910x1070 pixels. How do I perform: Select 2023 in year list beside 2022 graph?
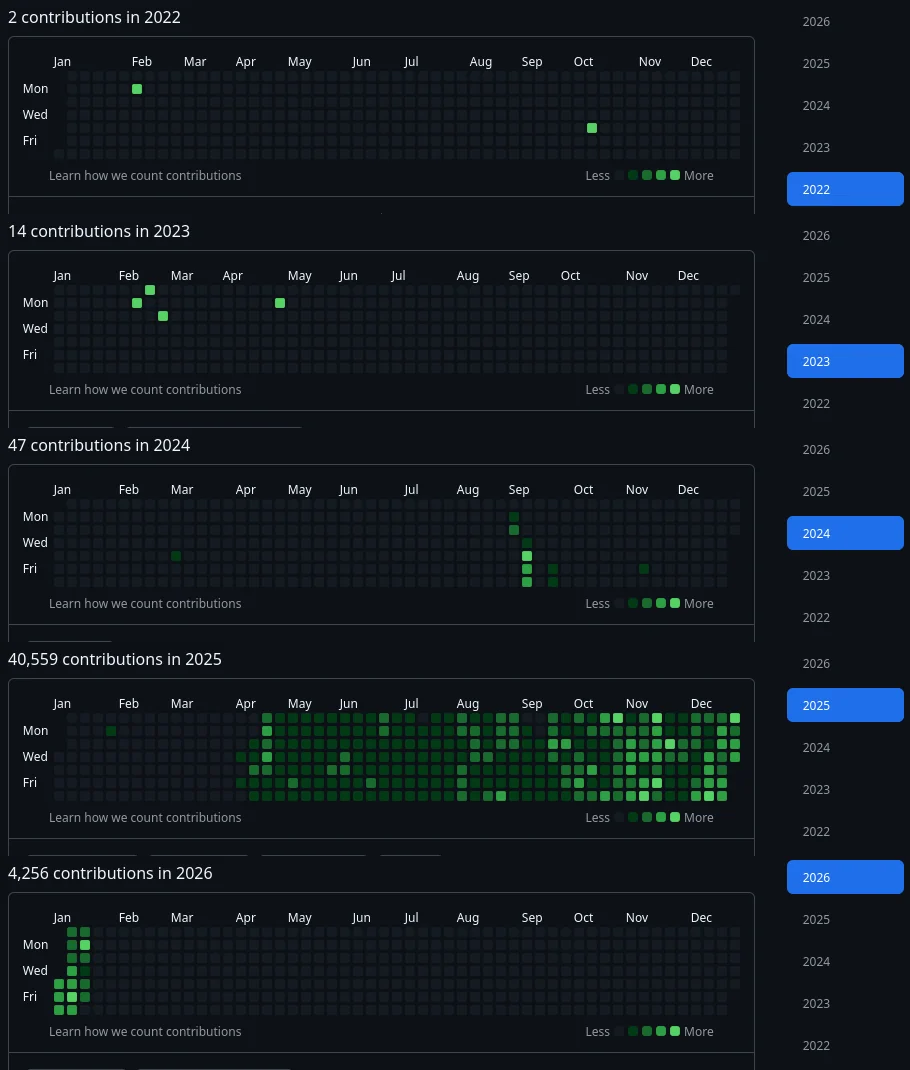click(x=816, y=147)
